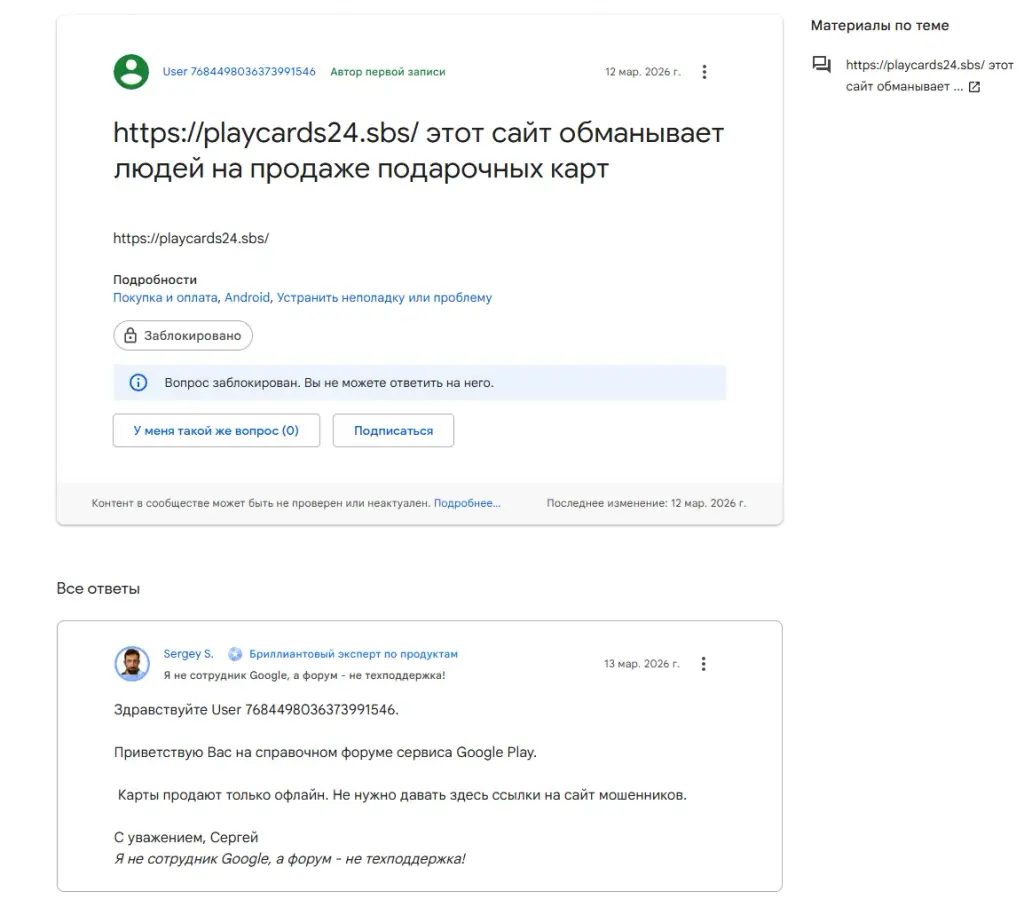Click the related threads chat icon in sidebar
The width and height of the screenshot is (1024, 915).
click(x=822, y=64)
